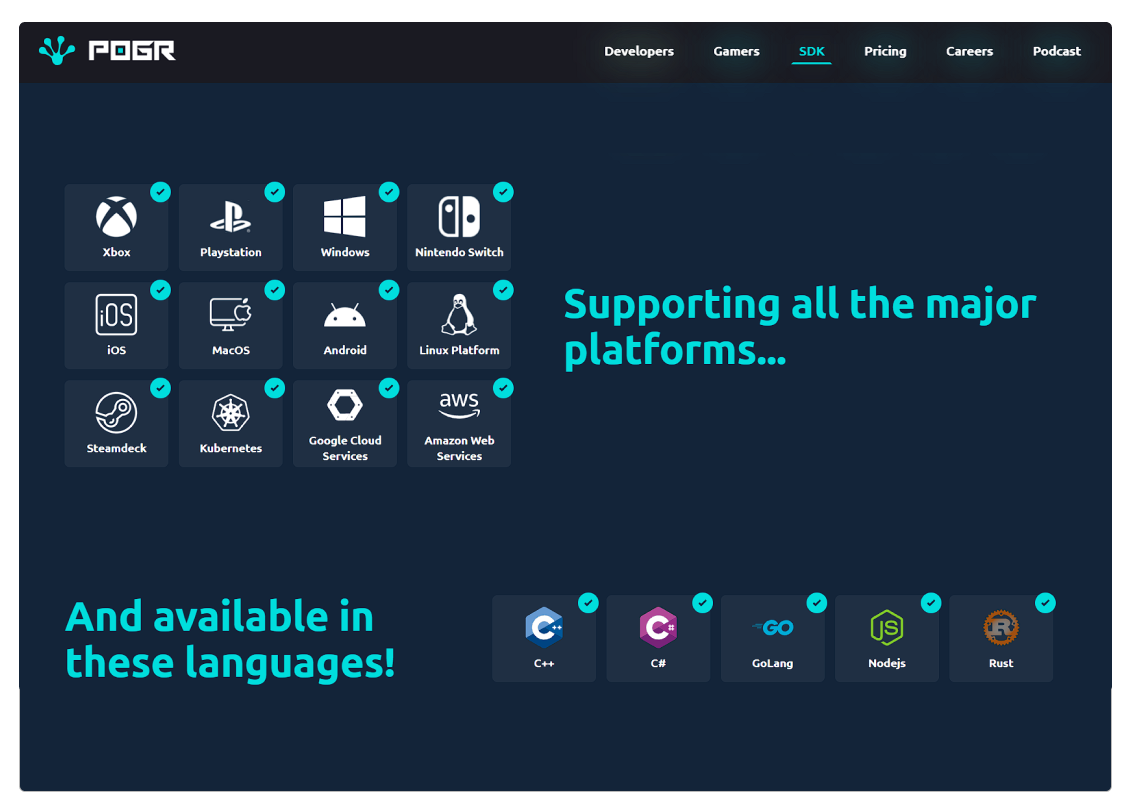Viewport: 1130px width, 811px height.
Task: Click the checkmark on Amazon Web Services card
Action: [503, 388]
